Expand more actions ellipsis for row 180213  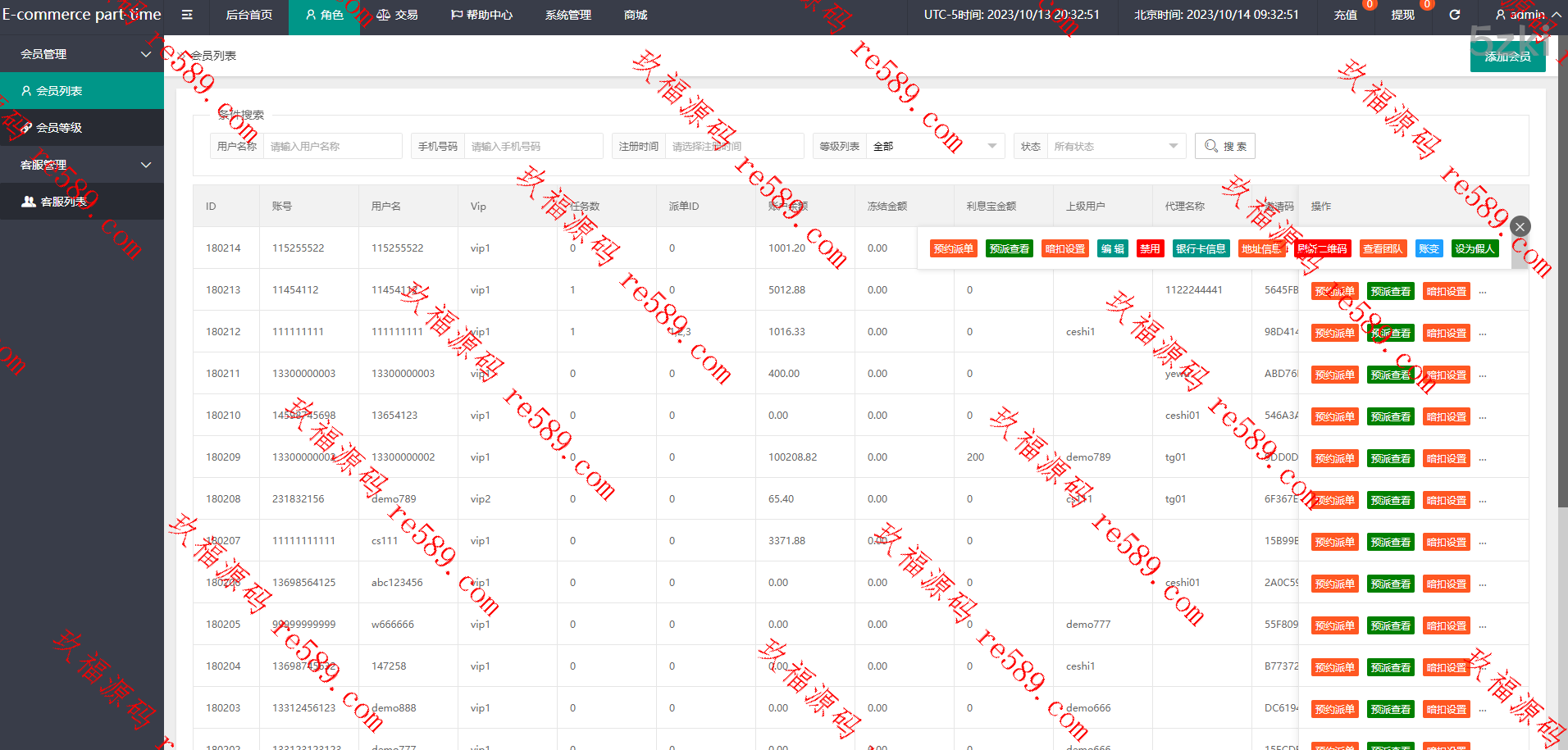click(x=1482, y=292)
